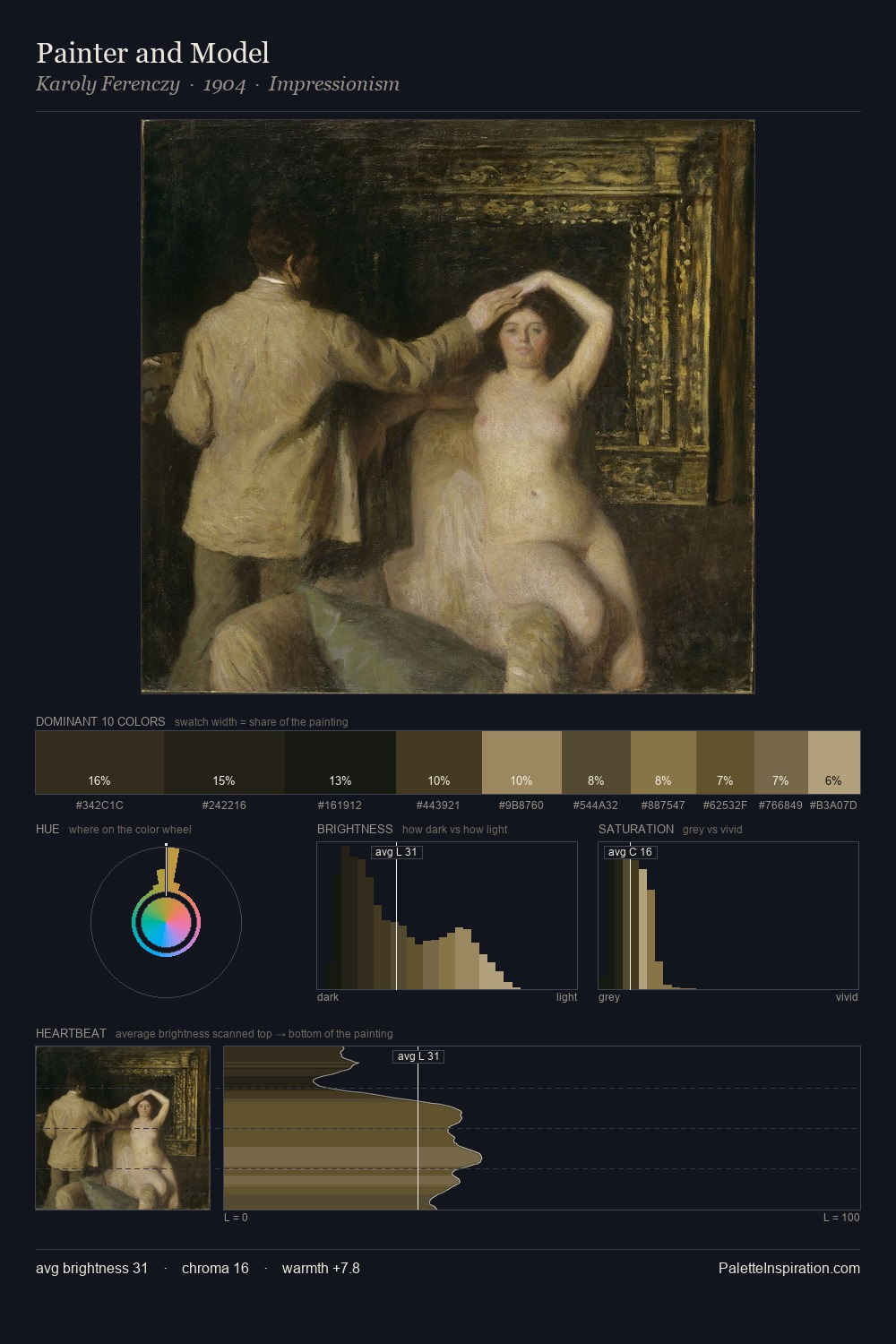
Task: Click the hex code text '#342C1C'
Action: [99, 805]
